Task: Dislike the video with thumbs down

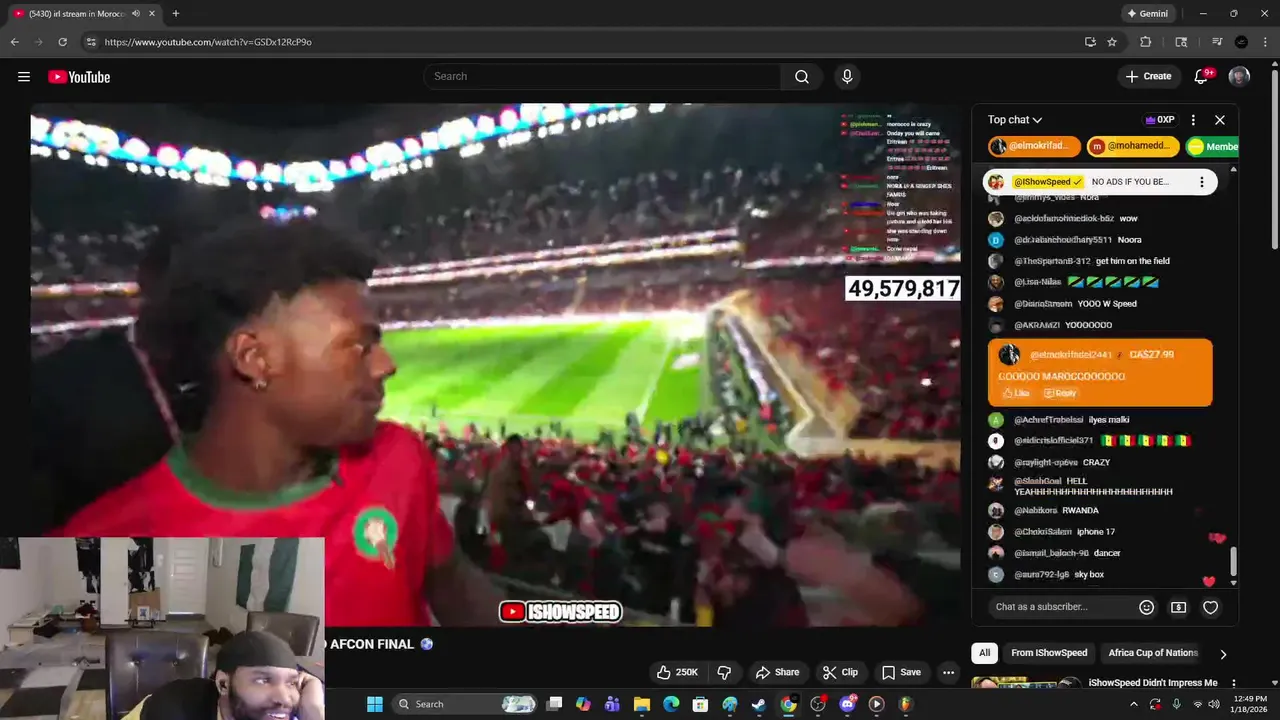Action: (725, 672)
